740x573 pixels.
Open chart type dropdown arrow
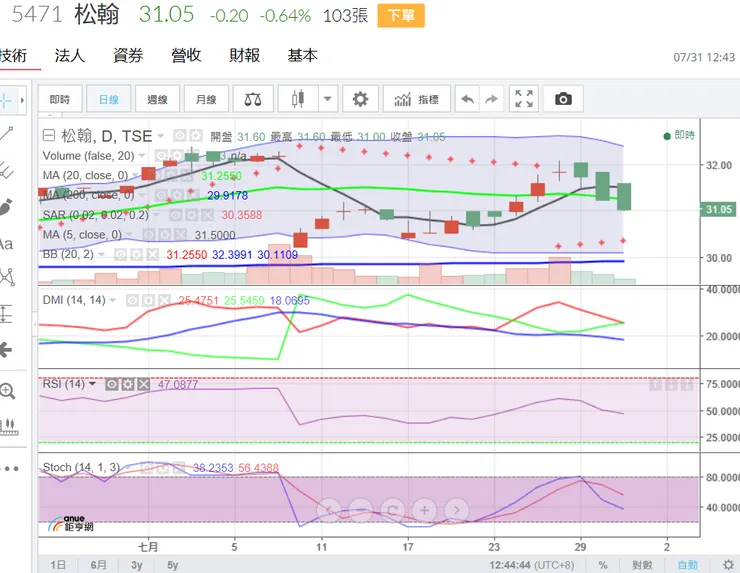click(328, 99)
